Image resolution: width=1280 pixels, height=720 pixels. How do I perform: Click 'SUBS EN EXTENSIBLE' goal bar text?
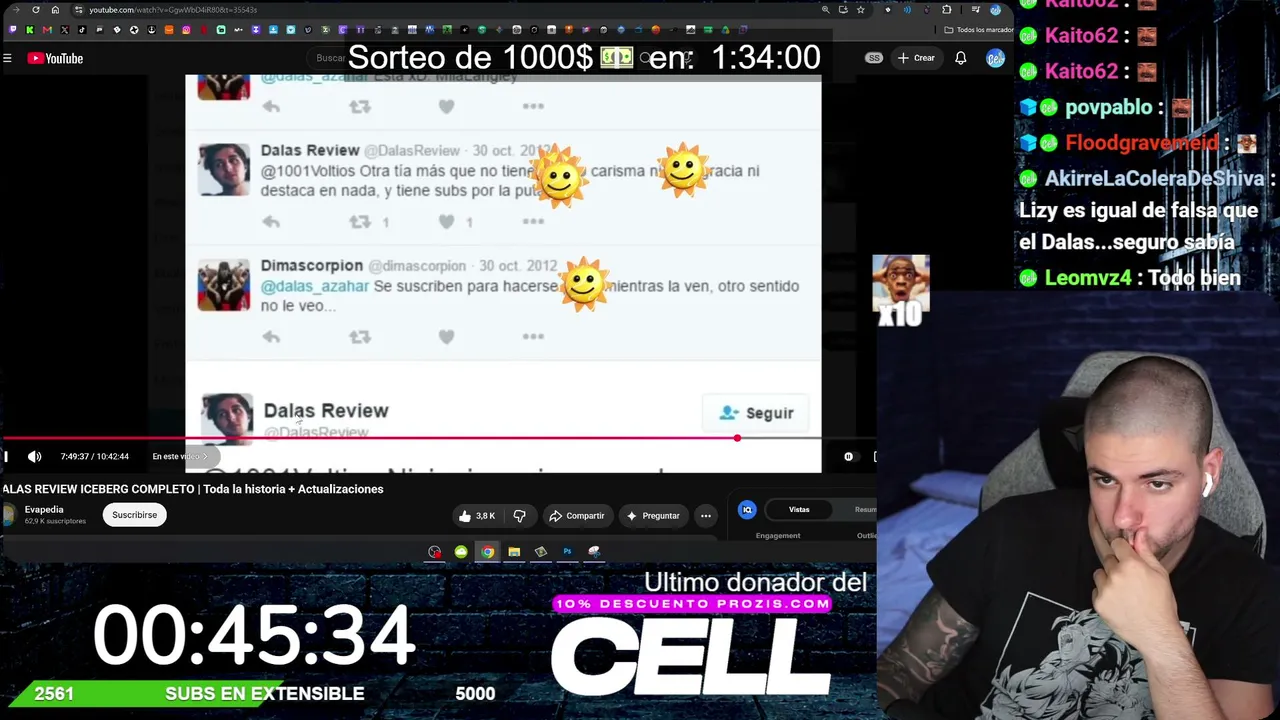click(265, 694)
